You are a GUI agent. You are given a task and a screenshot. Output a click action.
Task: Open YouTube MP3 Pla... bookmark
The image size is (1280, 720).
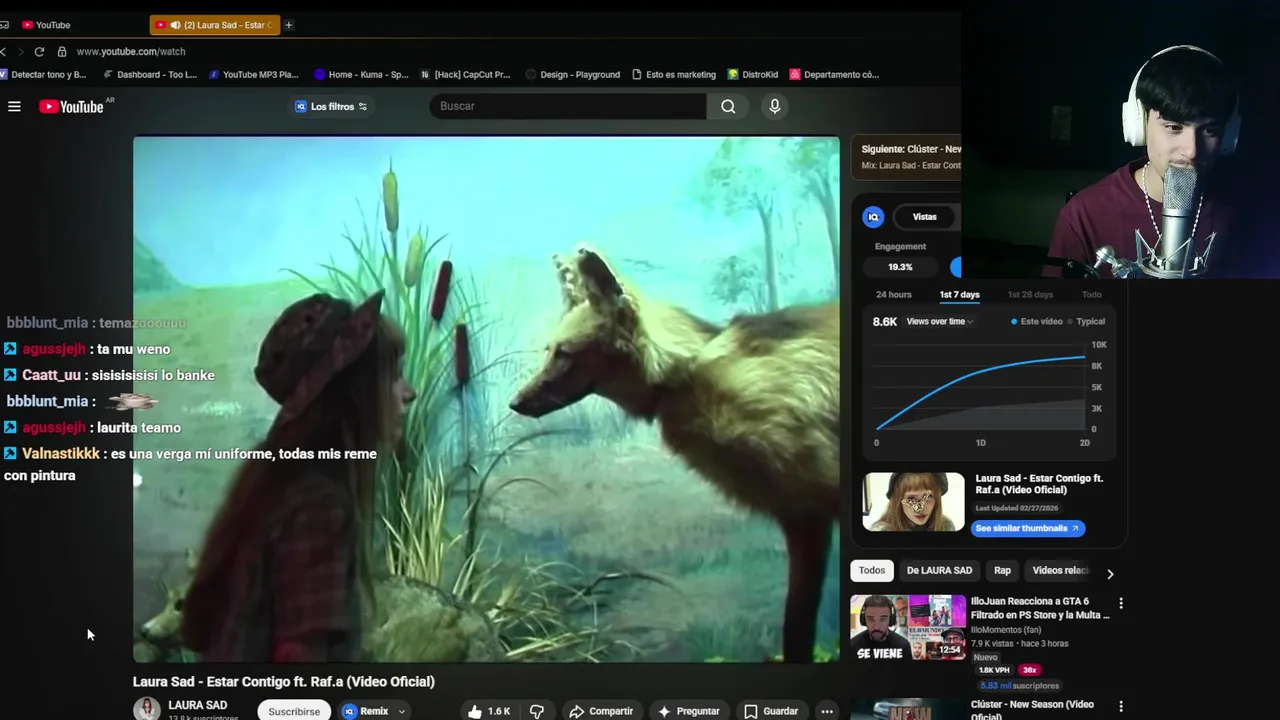(253, 74)
